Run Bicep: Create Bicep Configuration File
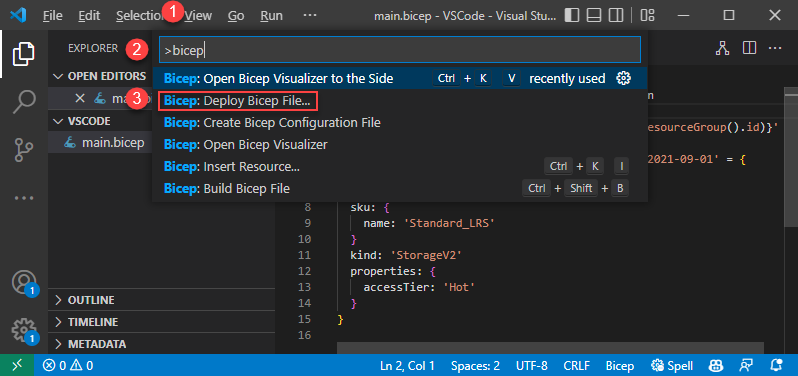Screen dimensions: 798x376 pos(400,123)
